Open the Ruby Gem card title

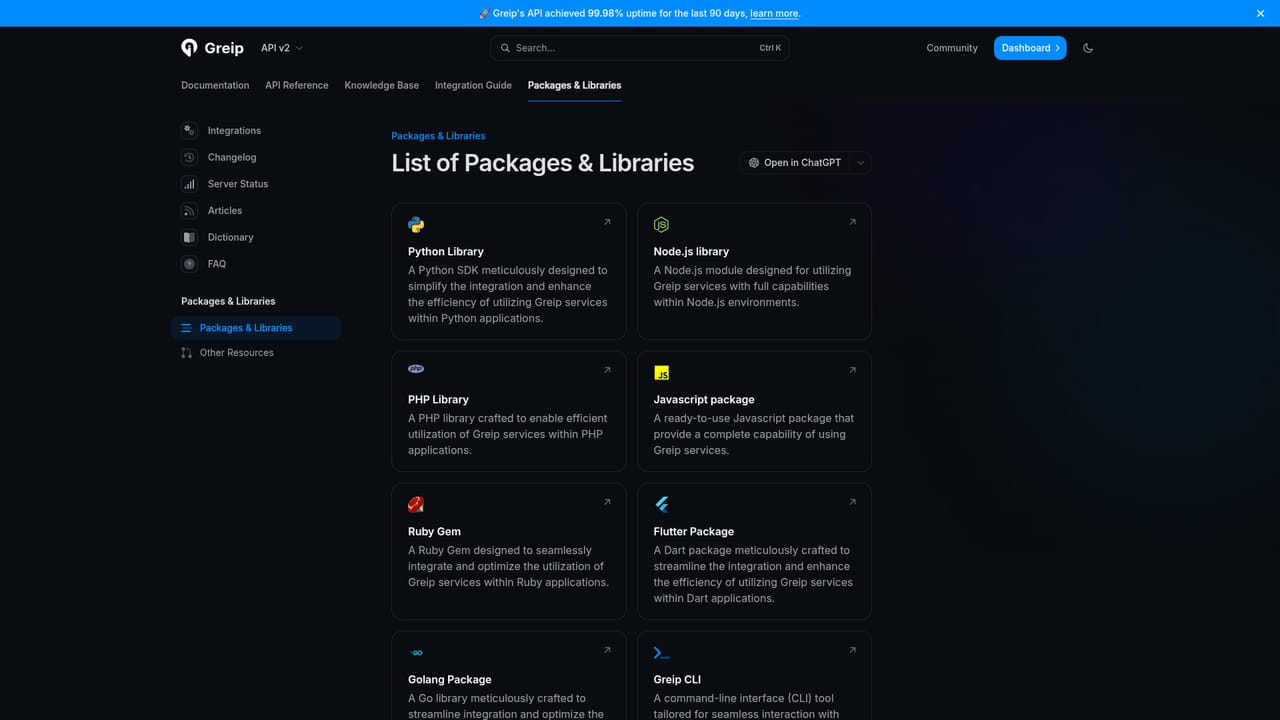coord(434,532)
